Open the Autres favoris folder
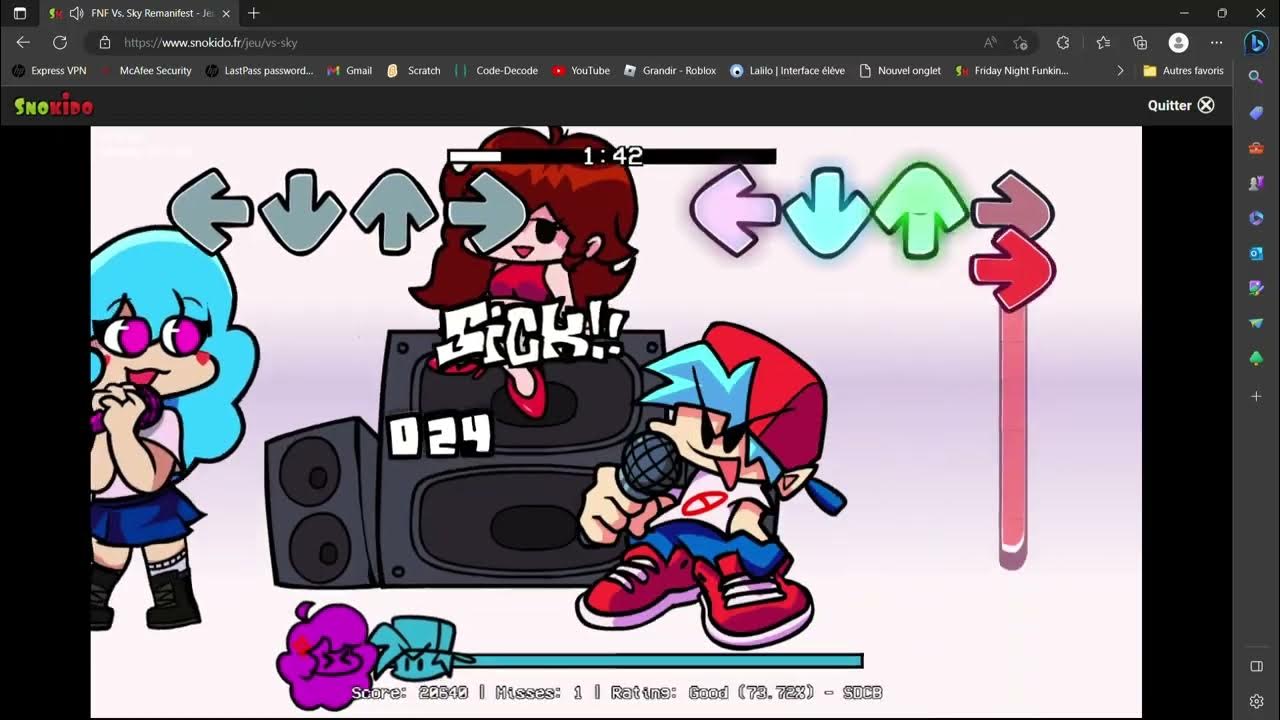1280x720 pixels. click(1183, 70)
